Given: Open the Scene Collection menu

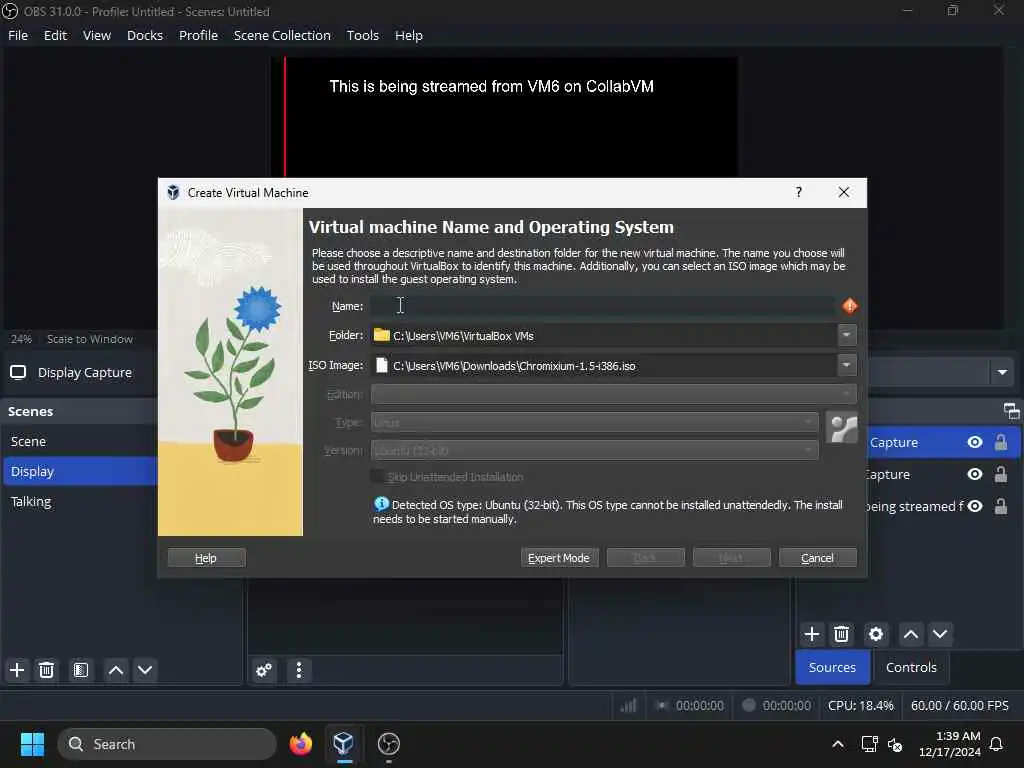Looking at the screenshot, I should tap(282, 35).
